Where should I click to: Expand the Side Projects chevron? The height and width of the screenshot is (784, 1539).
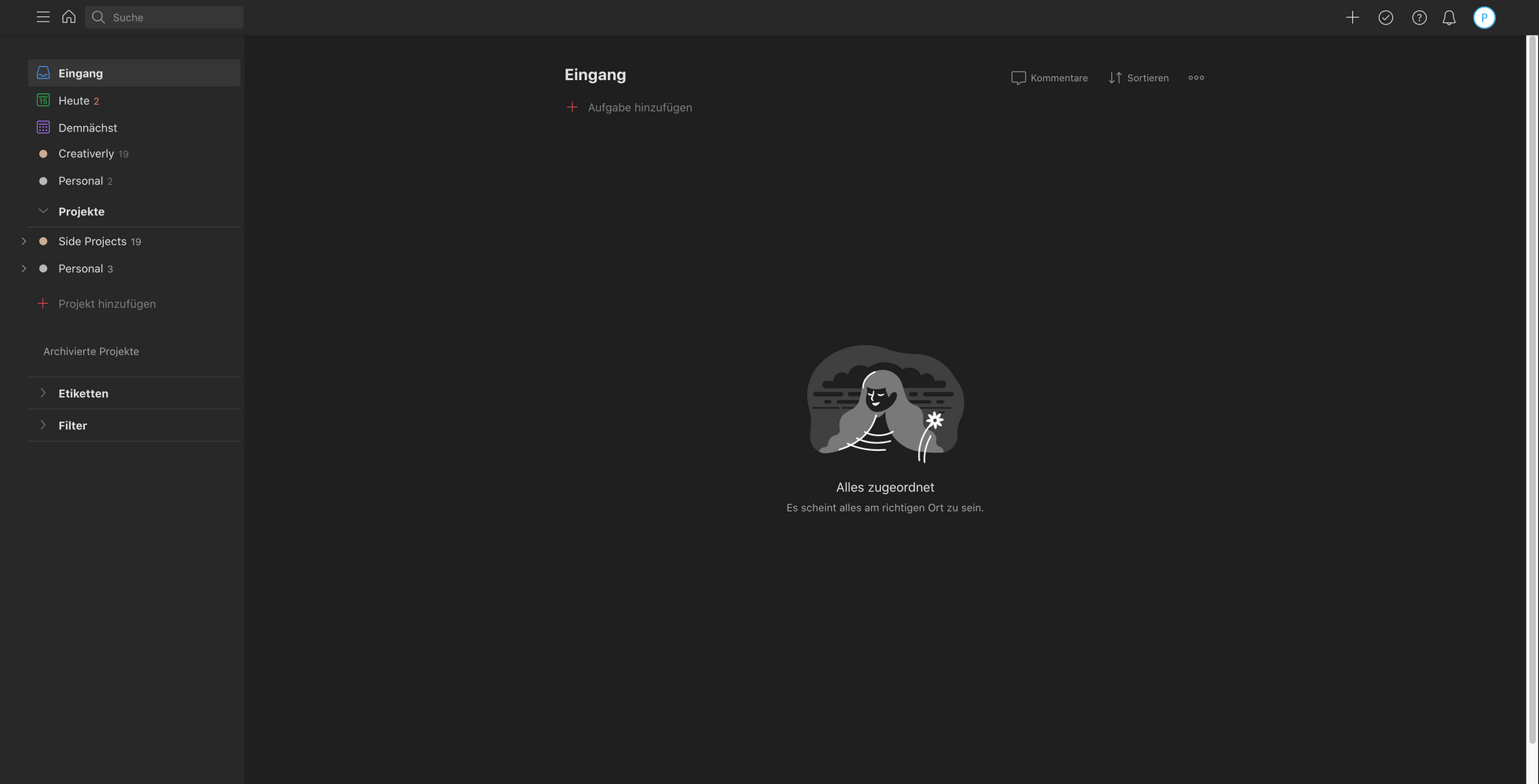point(24,242)
